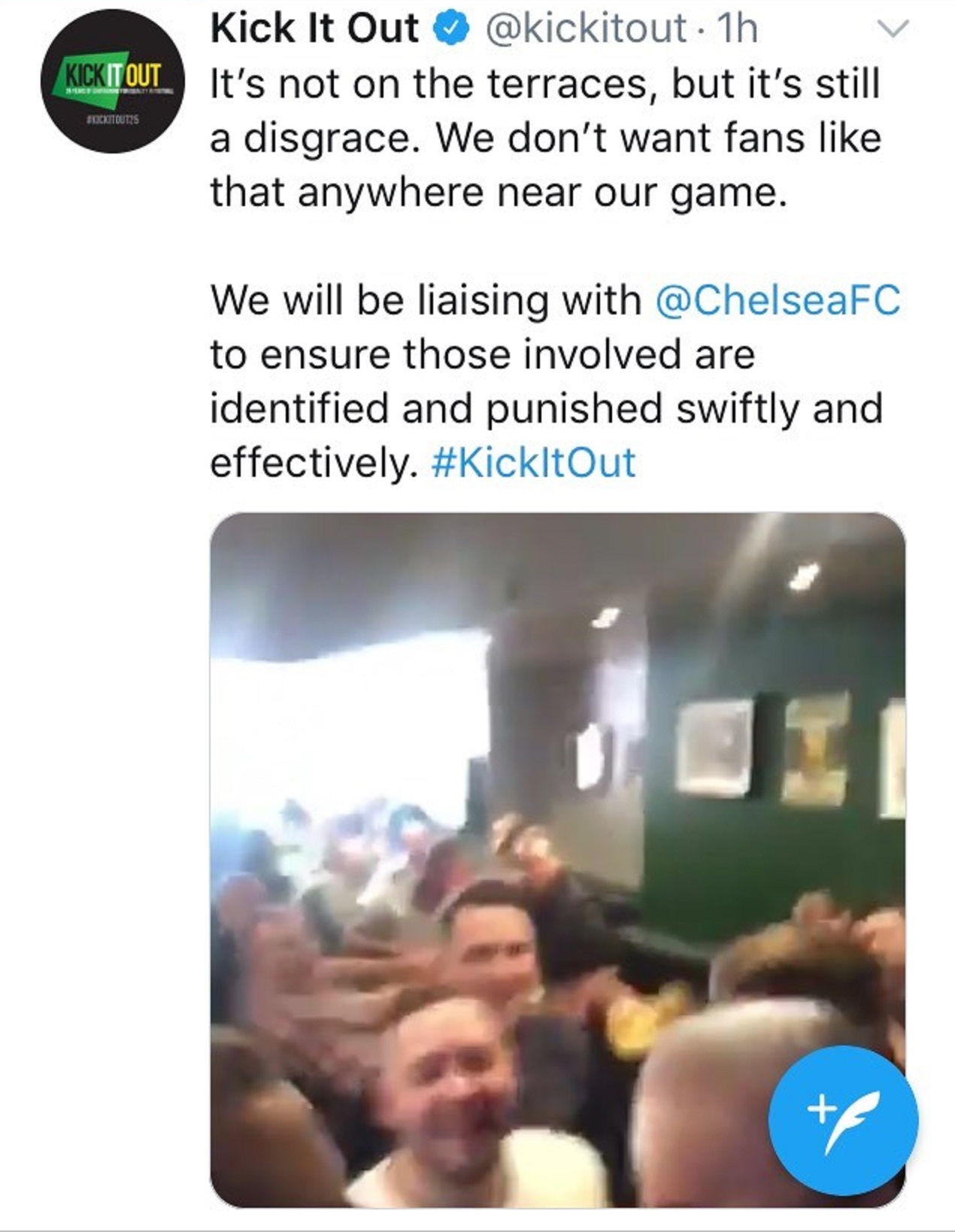Click the line "identified and punished swiftly and"
955x1232 pixels.
pos(546,408)
